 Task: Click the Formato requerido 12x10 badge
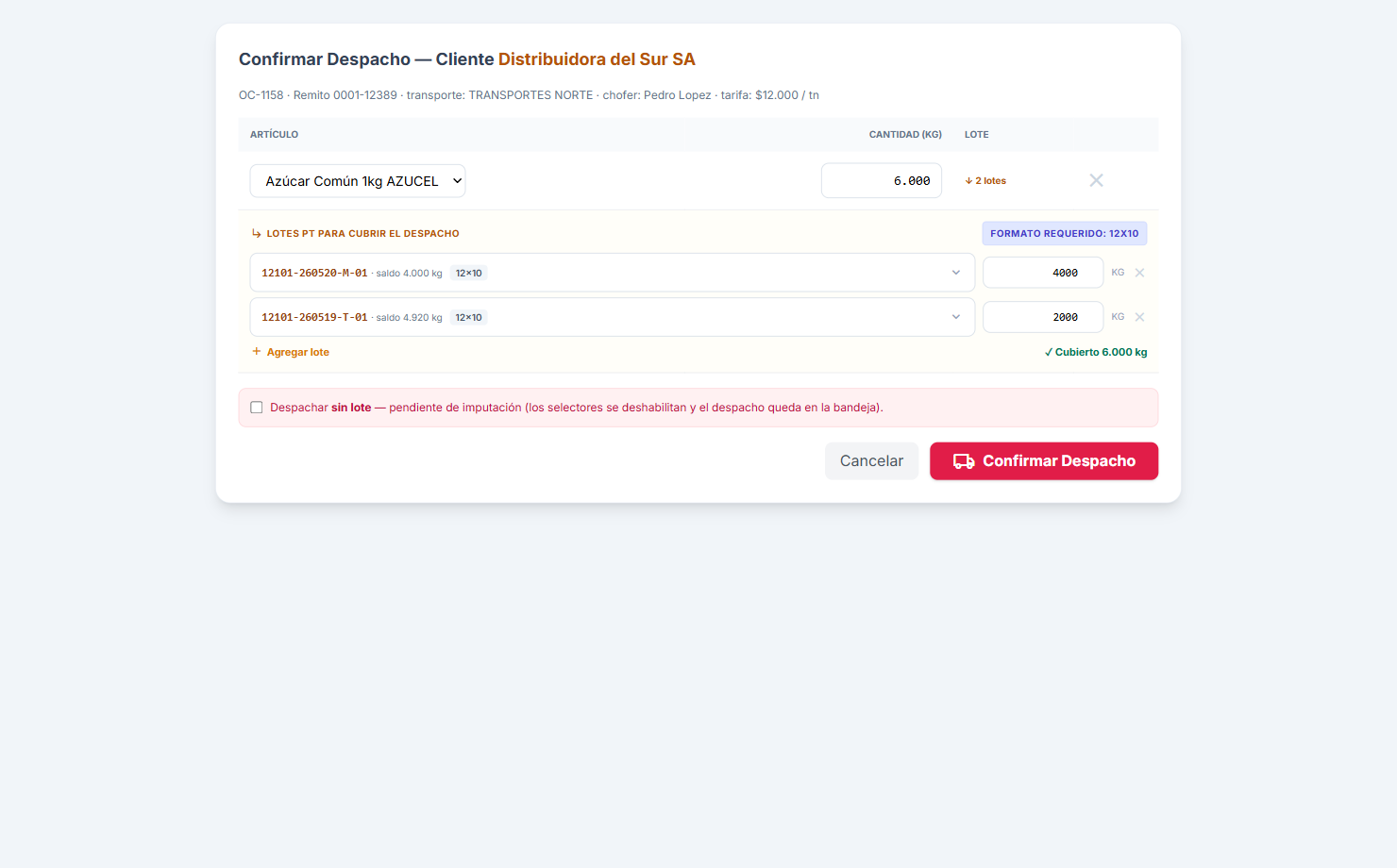(x=1065, y=234)
